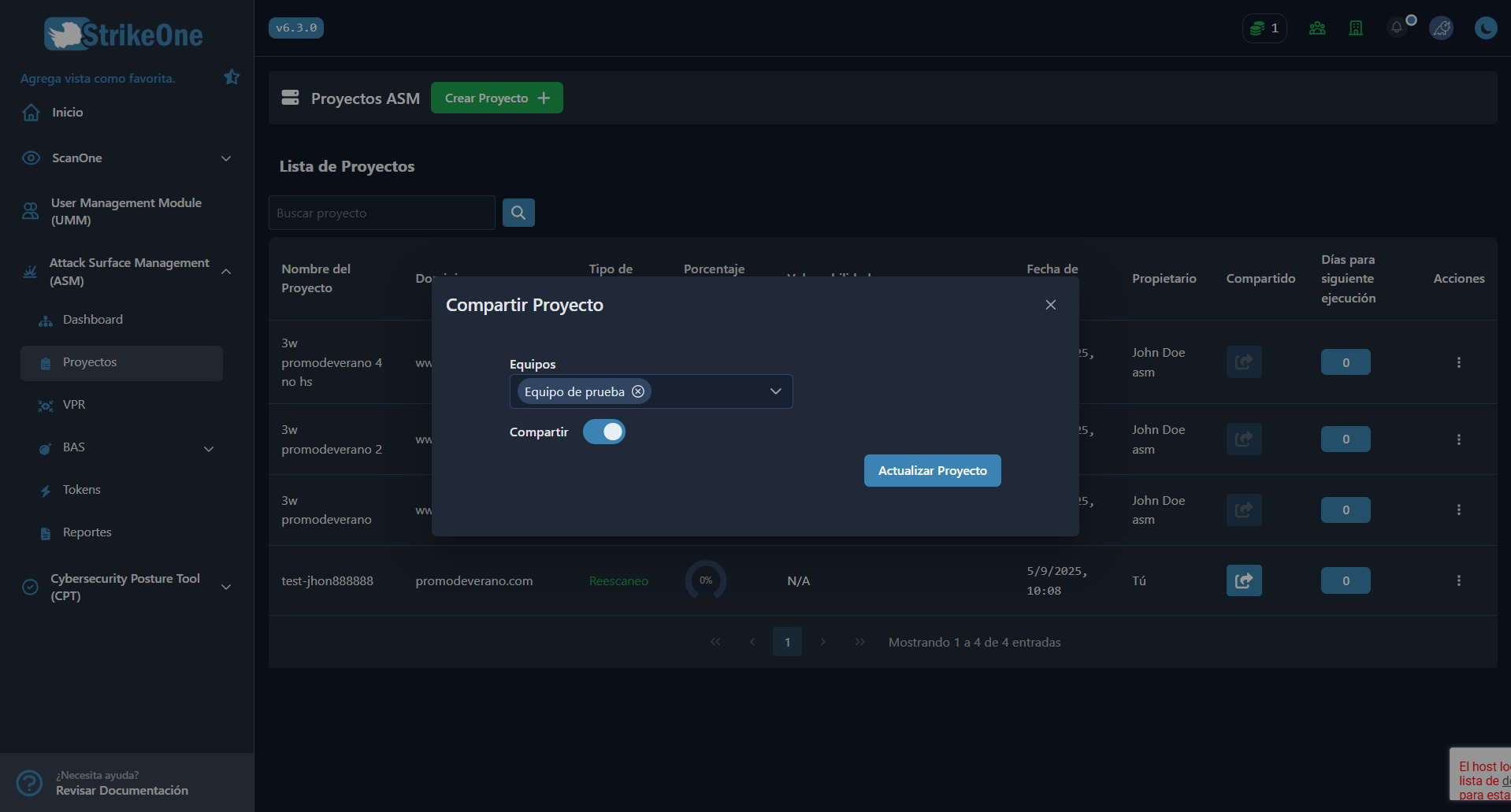Viewport: 1511px width, 812px height.
Task: Click Nombre del Proyecto column header
Action: tap(316, 279)
